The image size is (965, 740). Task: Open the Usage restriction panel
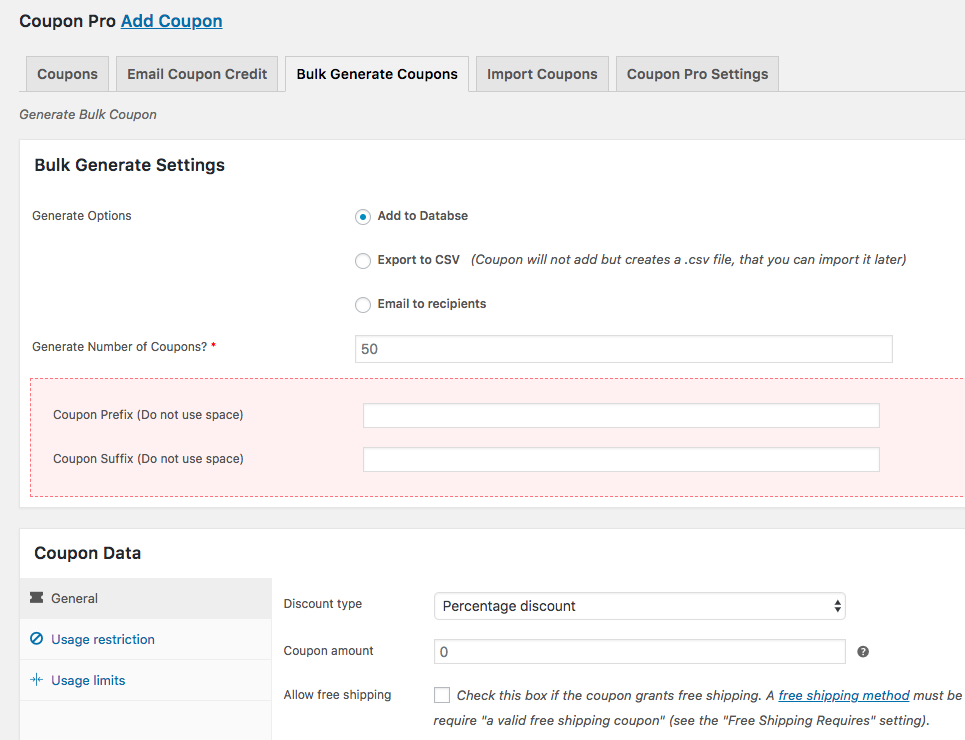click(x=101, y=639)
